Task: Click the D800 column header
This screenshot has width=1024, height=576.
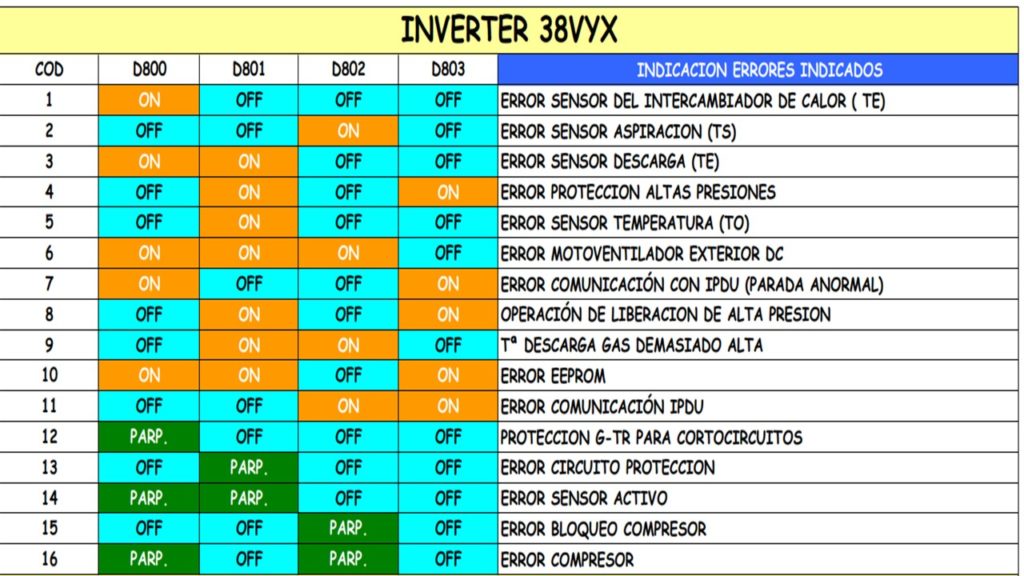Action: pos(149,69)
